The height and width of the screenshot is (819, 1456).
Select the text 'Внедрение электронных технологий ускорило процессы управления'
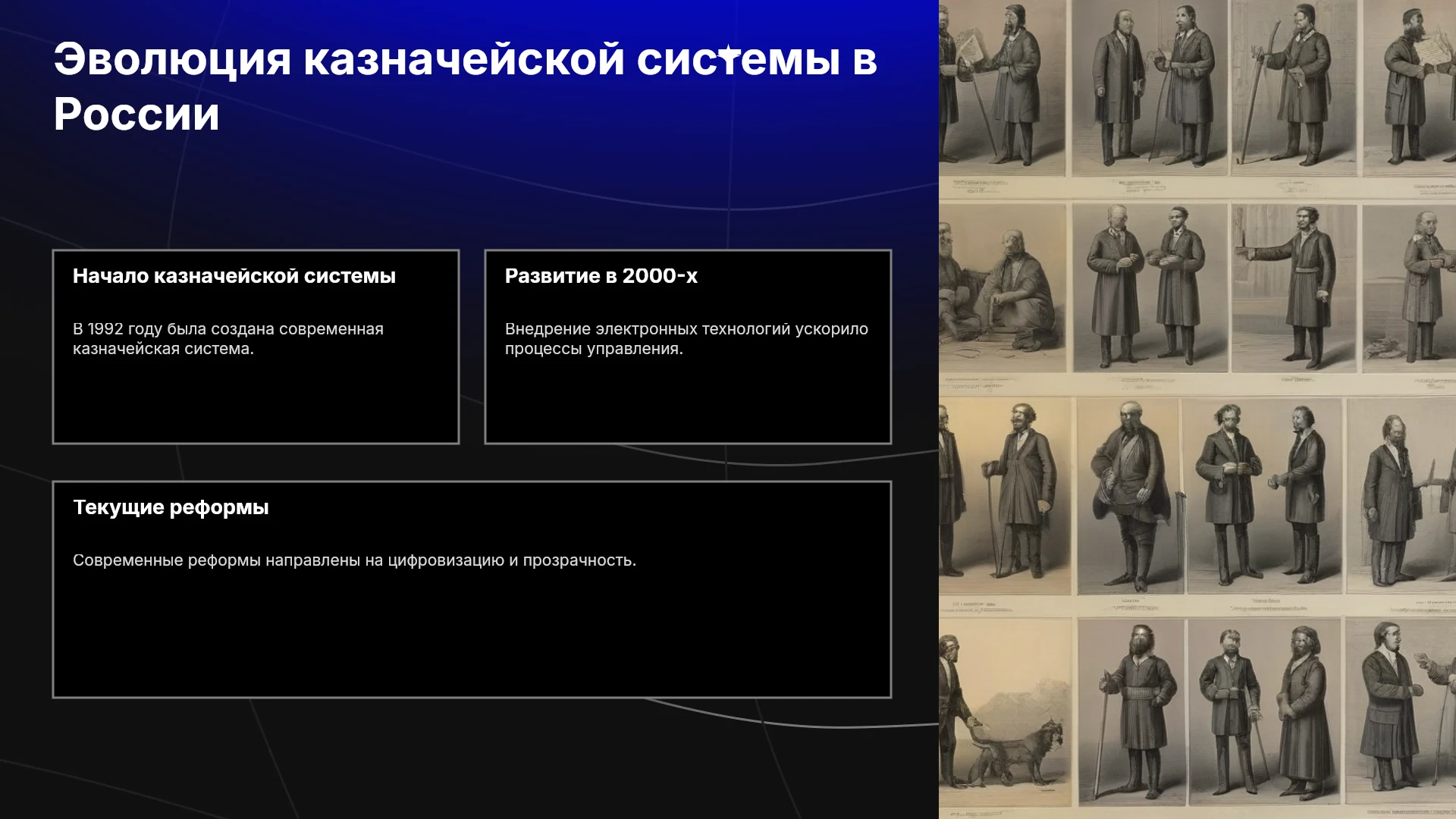[686, 339]
